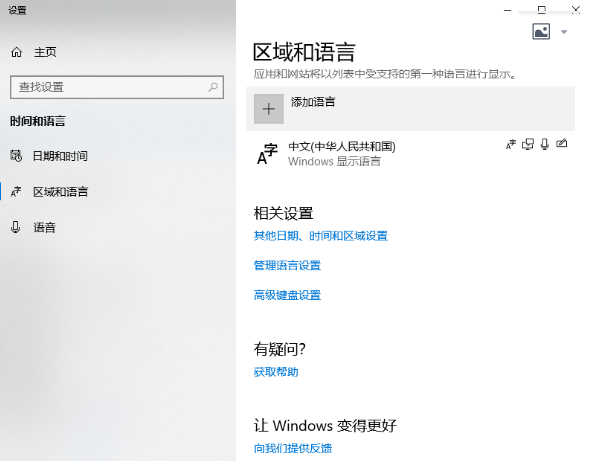The image size is (589, 461).
Task: Maximize the 设置 window
Action: pyautogui.click(x=541, y=10)
